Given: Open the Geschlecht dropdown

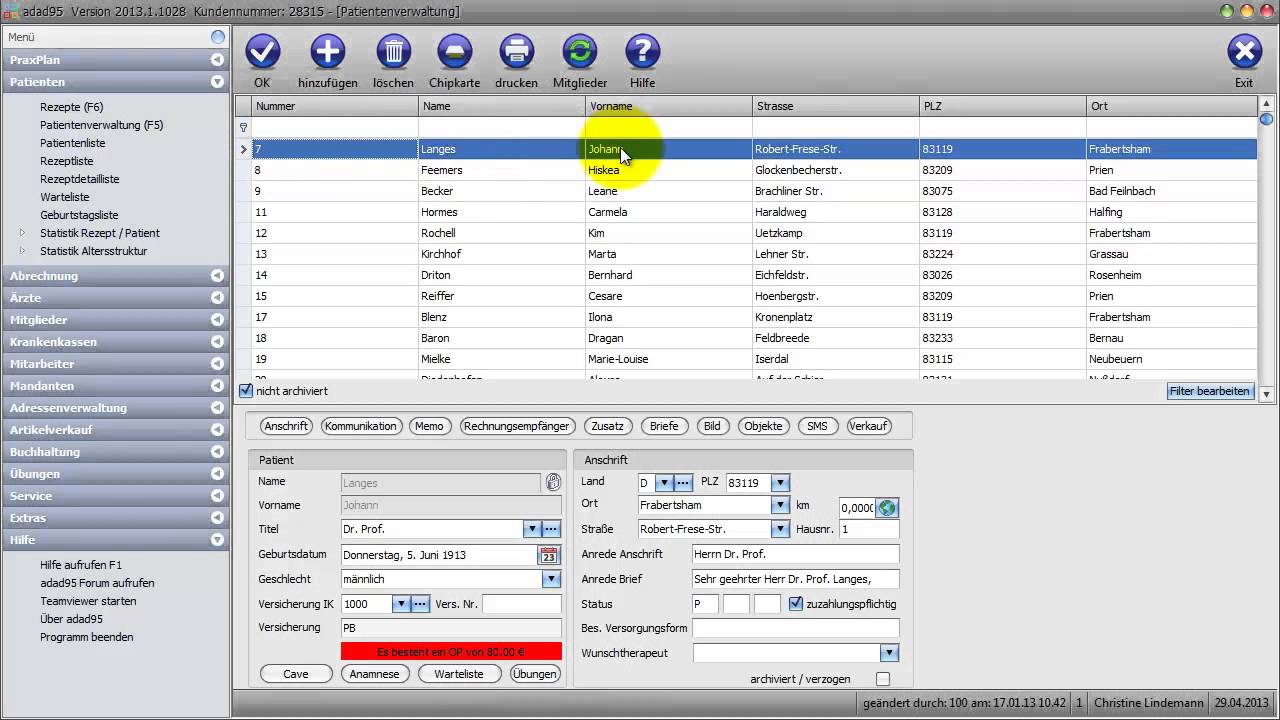Looking at the screenshot, I should click(551, 579).
